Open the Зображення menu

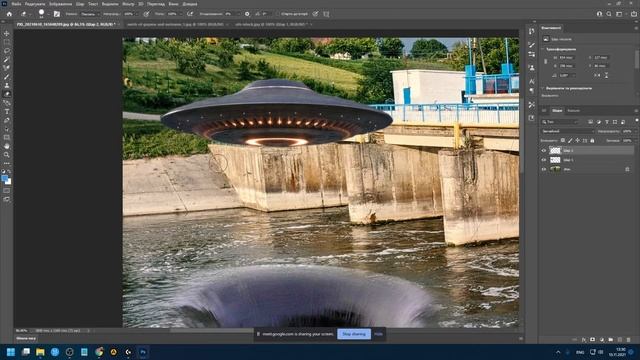[x=60, y=4]
